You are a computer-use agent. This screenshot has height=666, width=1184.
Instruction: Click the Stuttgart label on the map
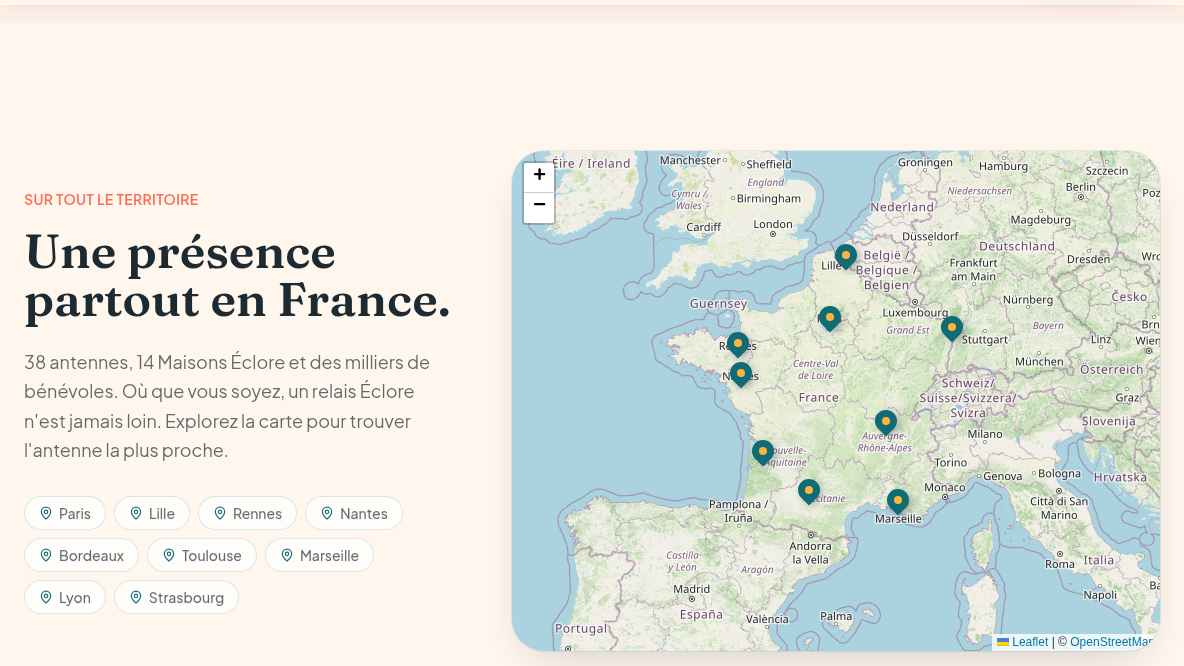tap(985, 340)
